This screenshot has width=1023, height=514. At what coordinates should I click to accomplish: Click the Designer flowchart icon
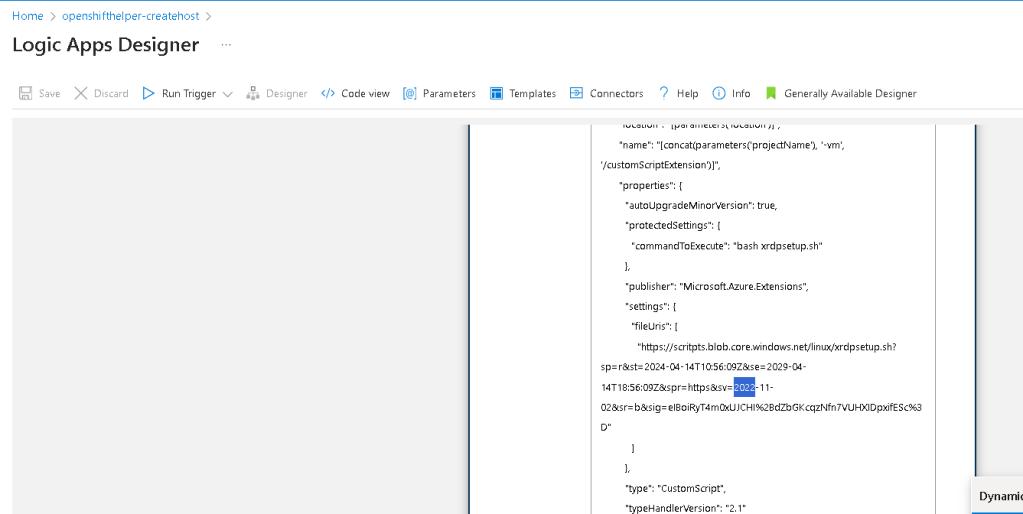(253, 93)
